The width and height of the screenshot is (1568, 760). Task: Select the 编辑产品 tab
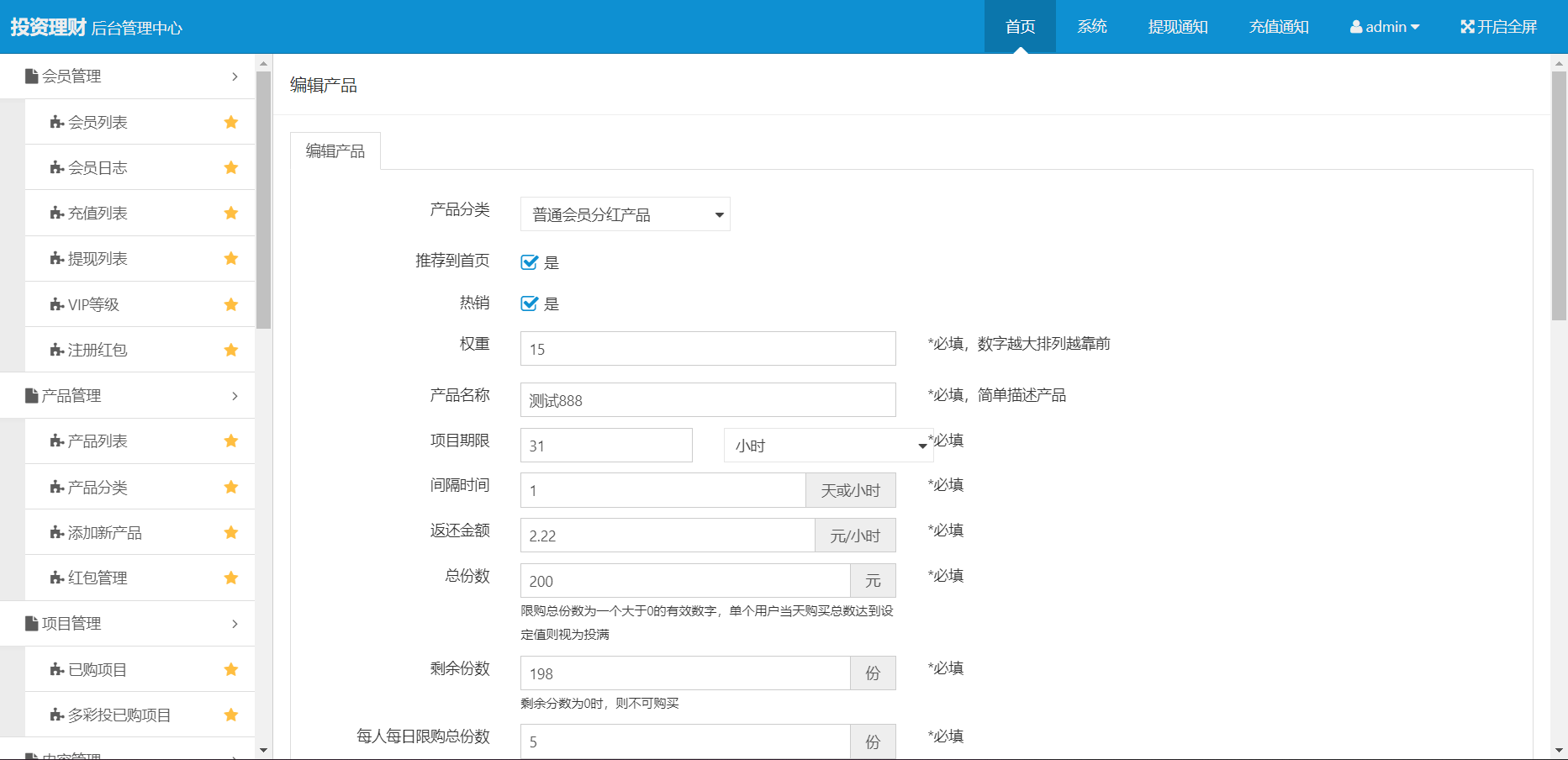pos(335,151)
